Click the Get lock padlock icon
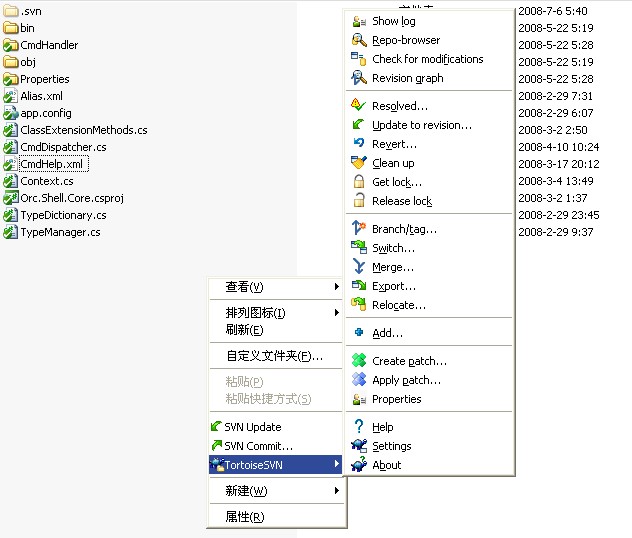The image size is (632, 538). pyautogui.click(x=359, y=182)
